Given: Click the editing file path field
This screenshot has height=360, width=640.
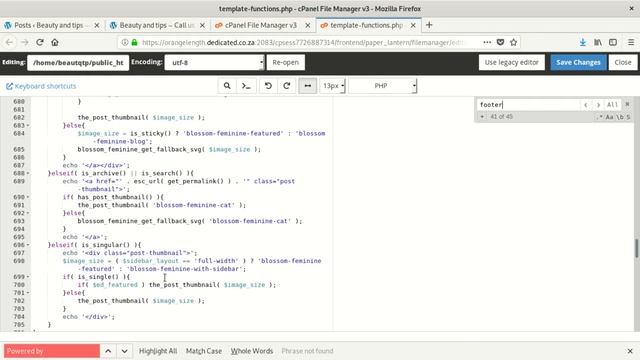Looking at the screenshot, I should pos(78,62).
